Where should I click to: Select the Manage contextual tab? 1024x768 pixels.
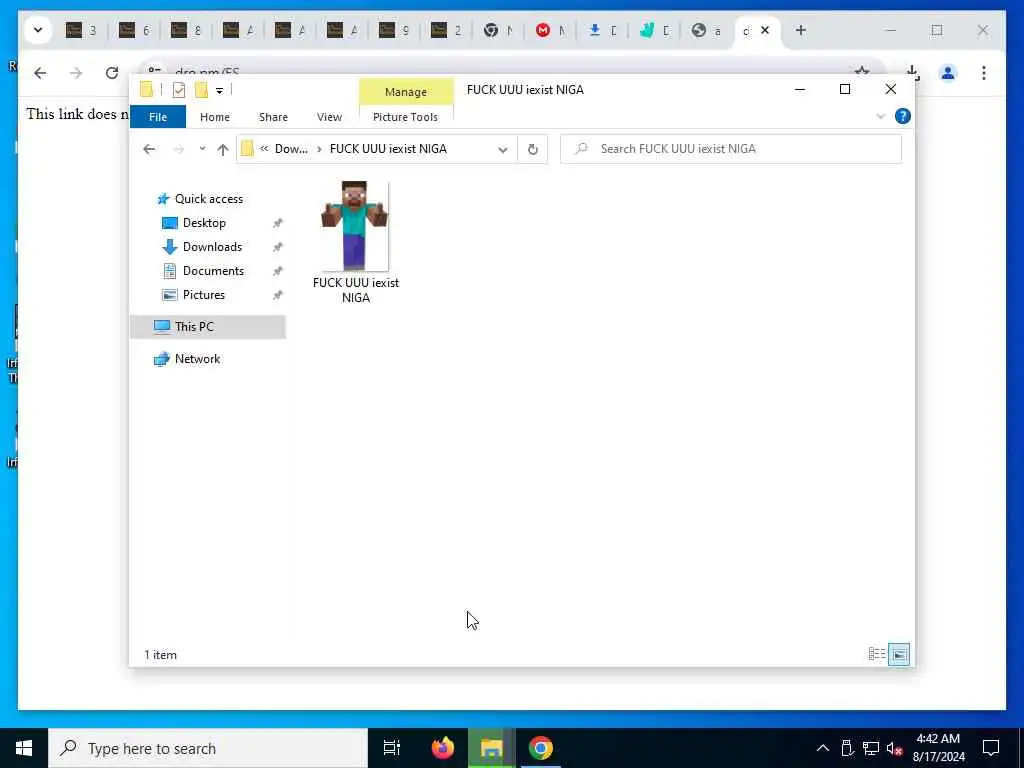click(x=406, y=92)
